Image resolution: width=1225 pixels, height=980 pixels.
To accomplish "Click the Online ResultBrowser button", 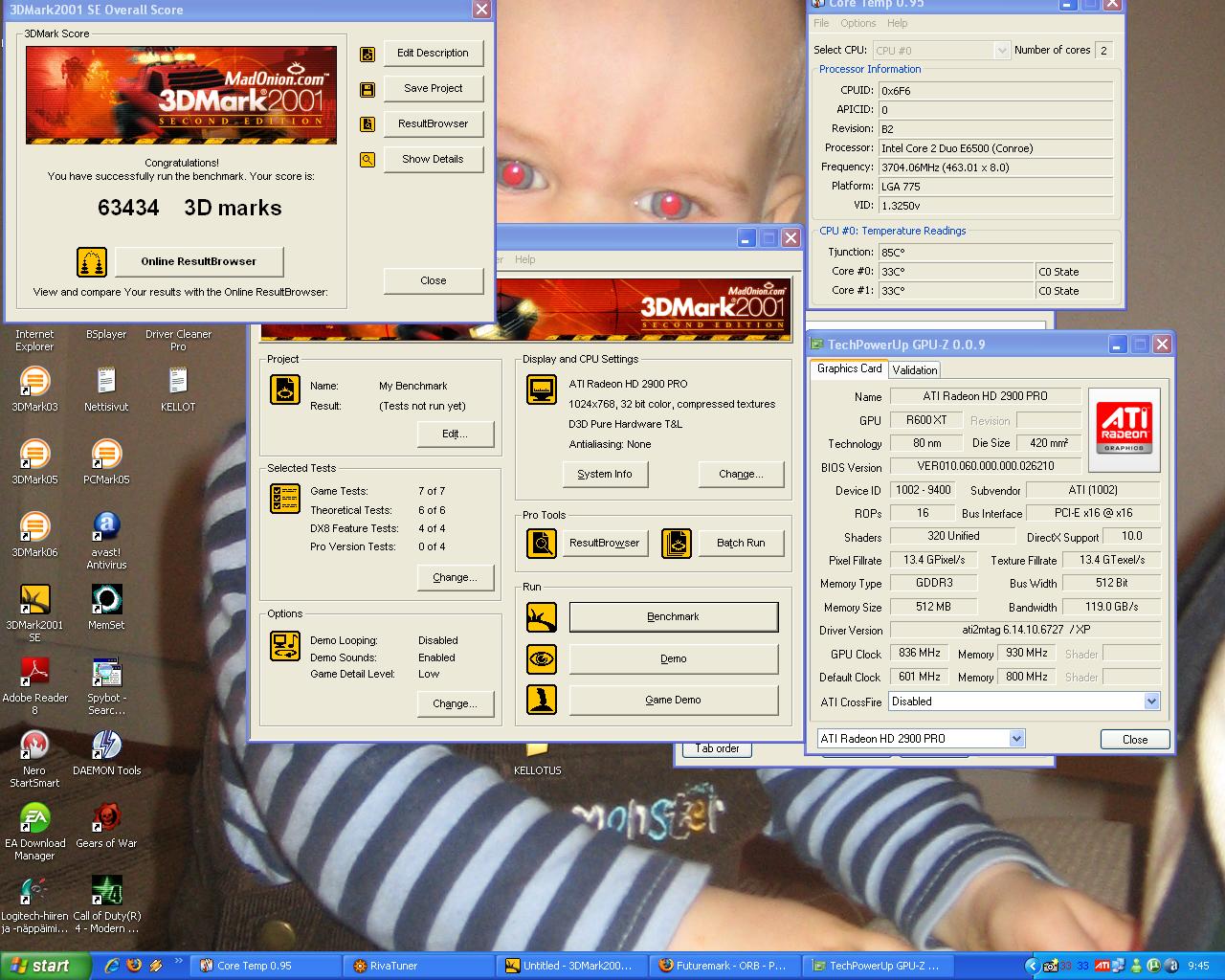I will (x=199, y=261).
